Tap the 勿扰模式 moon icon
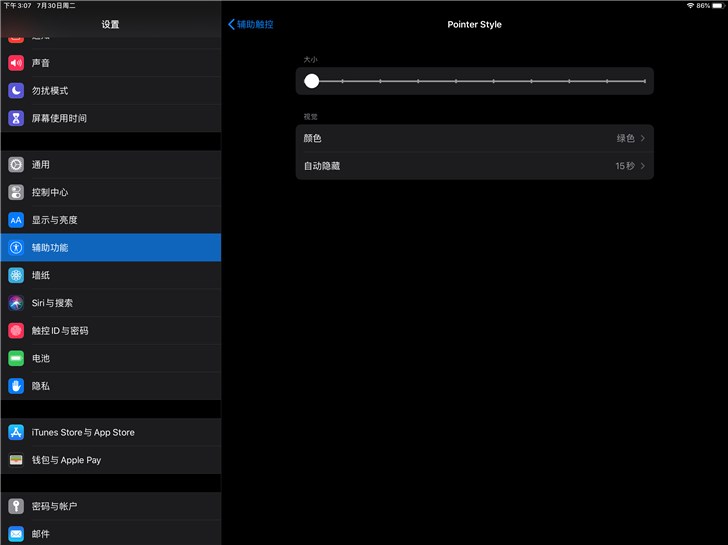 [x=16, y=91]
